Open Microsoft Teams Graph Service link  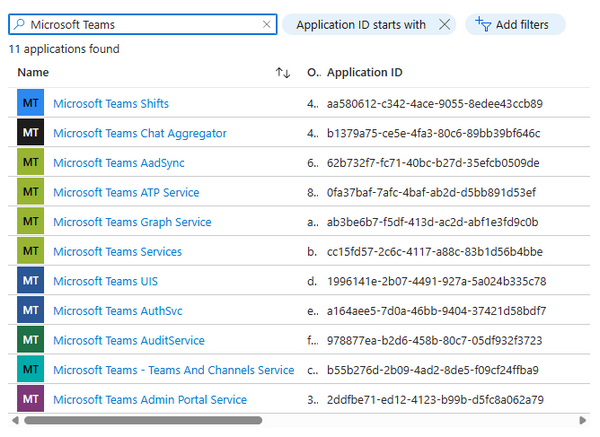click(x=132, y=222)
